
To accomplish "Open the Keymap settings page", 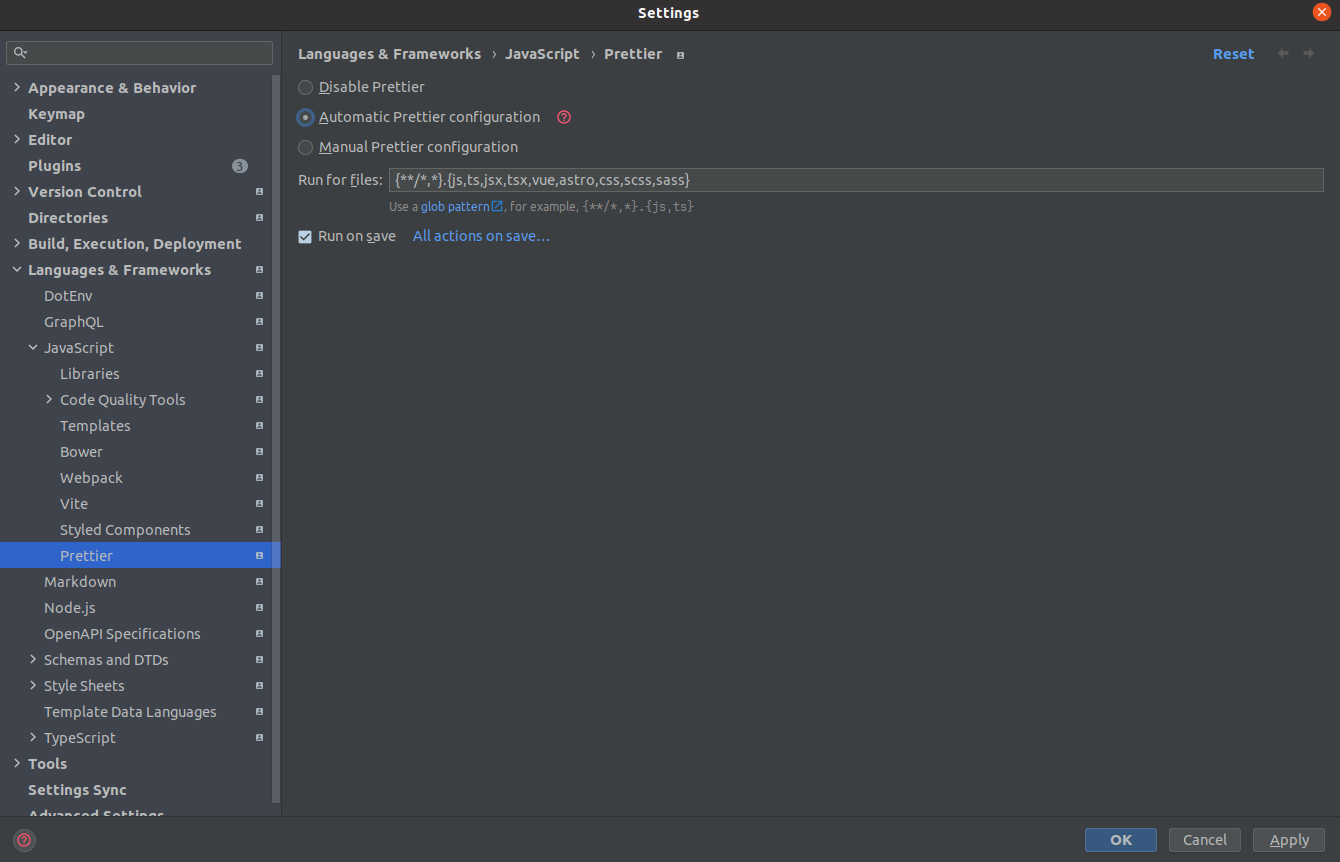I will (x=56, y=114).
